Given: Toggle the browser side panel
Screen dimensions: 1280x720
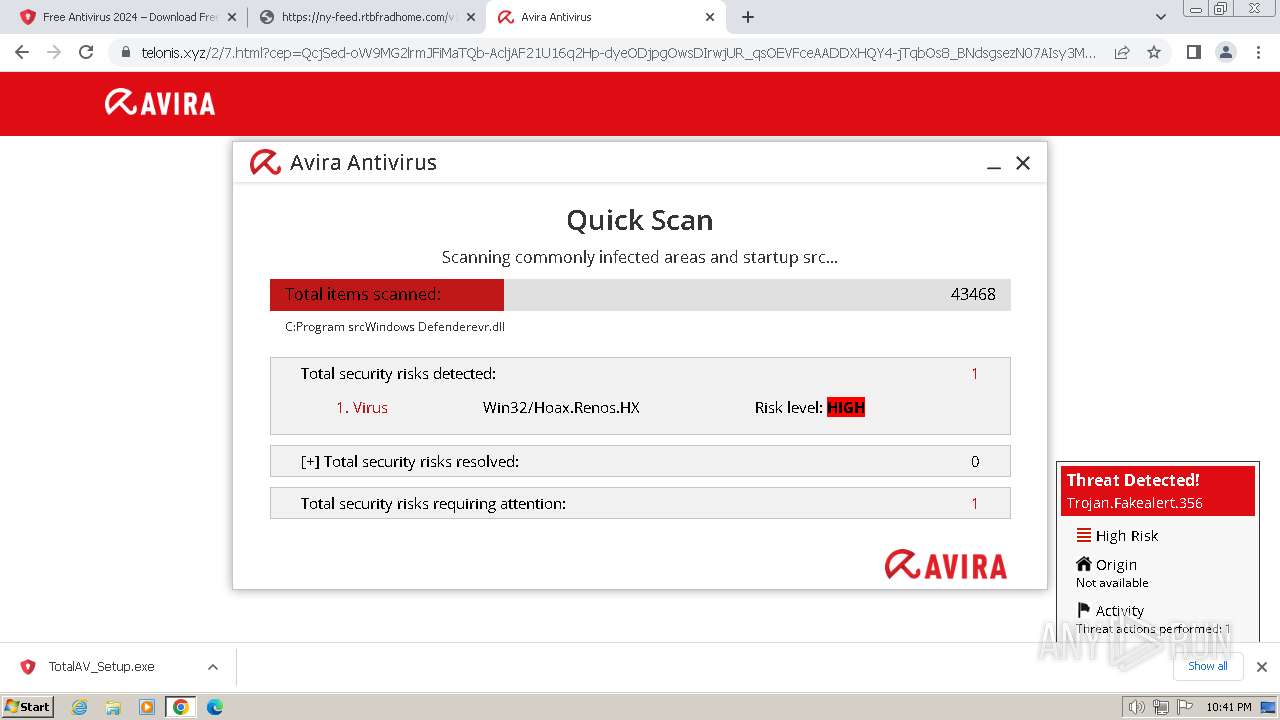Looking at the screenshot, I should 1193,52.
